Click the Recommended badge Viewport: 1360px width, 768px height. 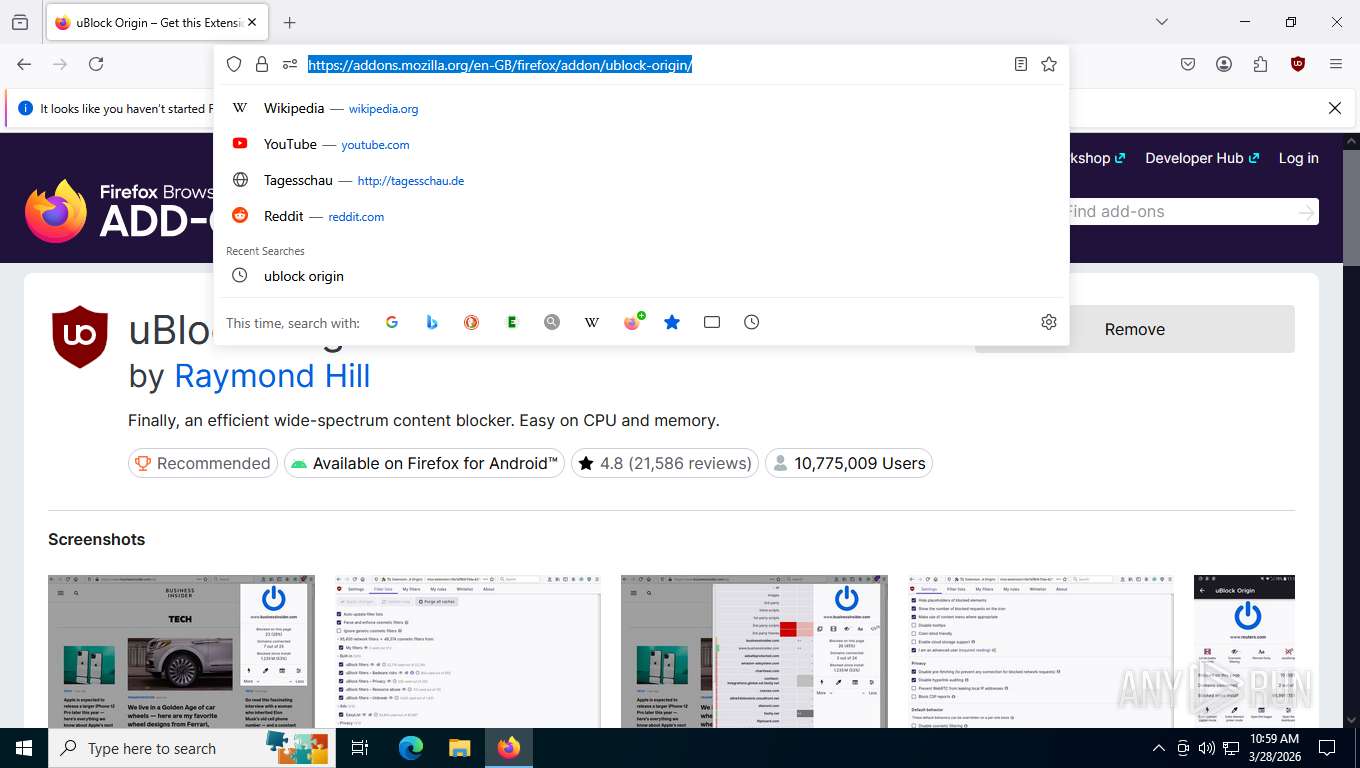click(204, 463)
